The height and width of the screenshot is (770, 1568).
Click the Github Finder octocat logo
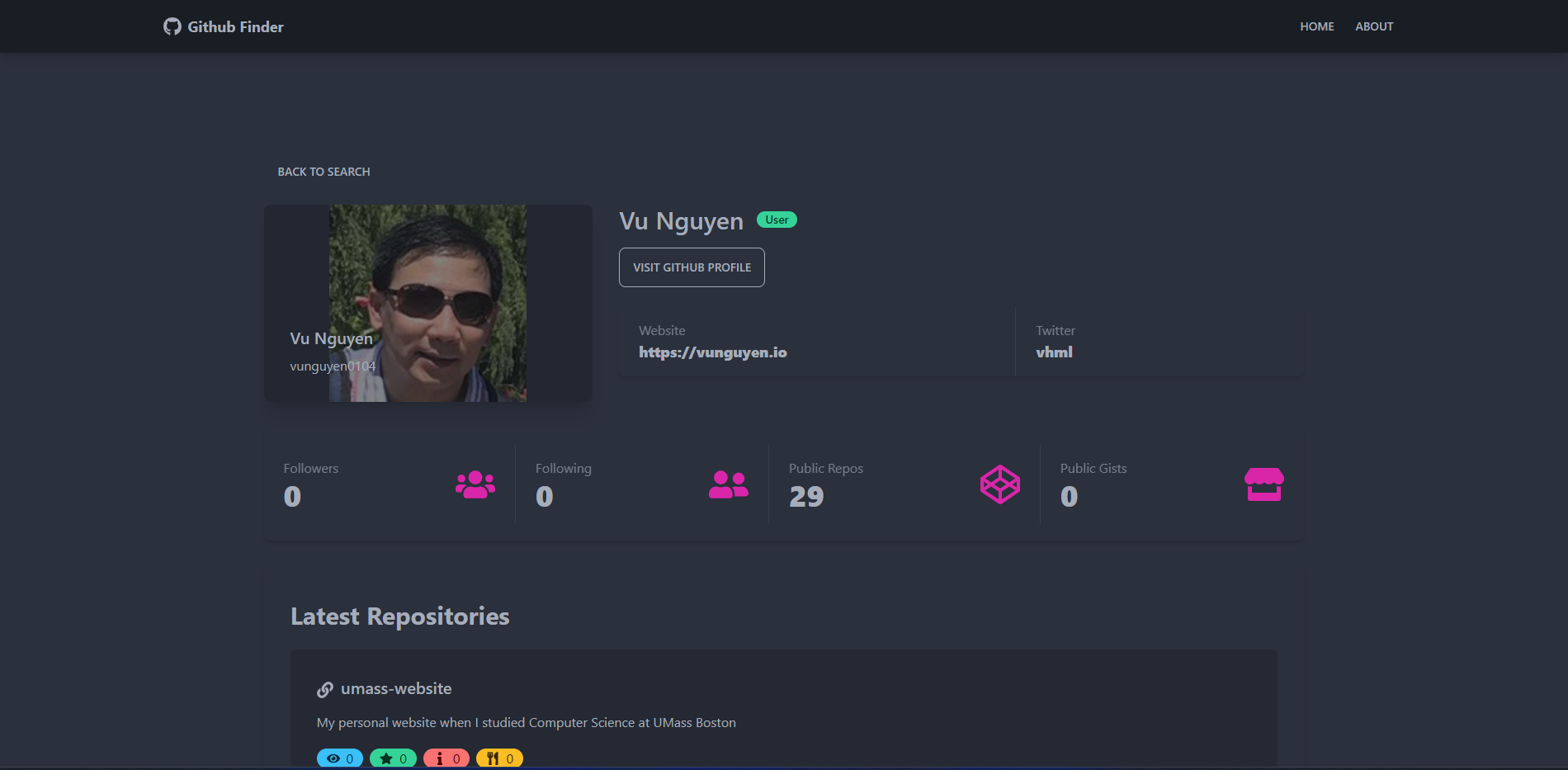click(172, 26)
